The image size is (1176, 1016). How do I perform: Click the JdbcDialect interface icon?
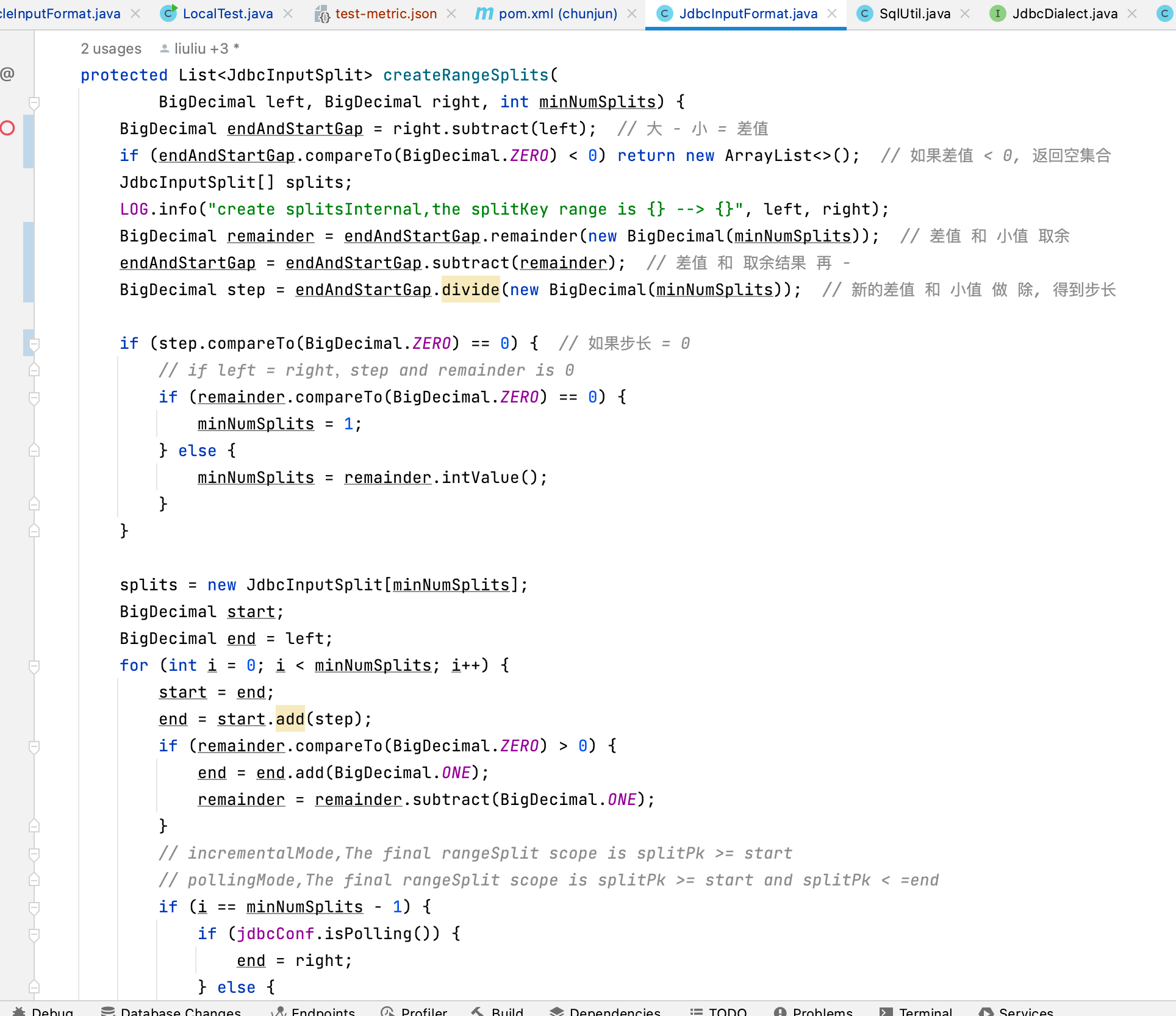point(997,13)
